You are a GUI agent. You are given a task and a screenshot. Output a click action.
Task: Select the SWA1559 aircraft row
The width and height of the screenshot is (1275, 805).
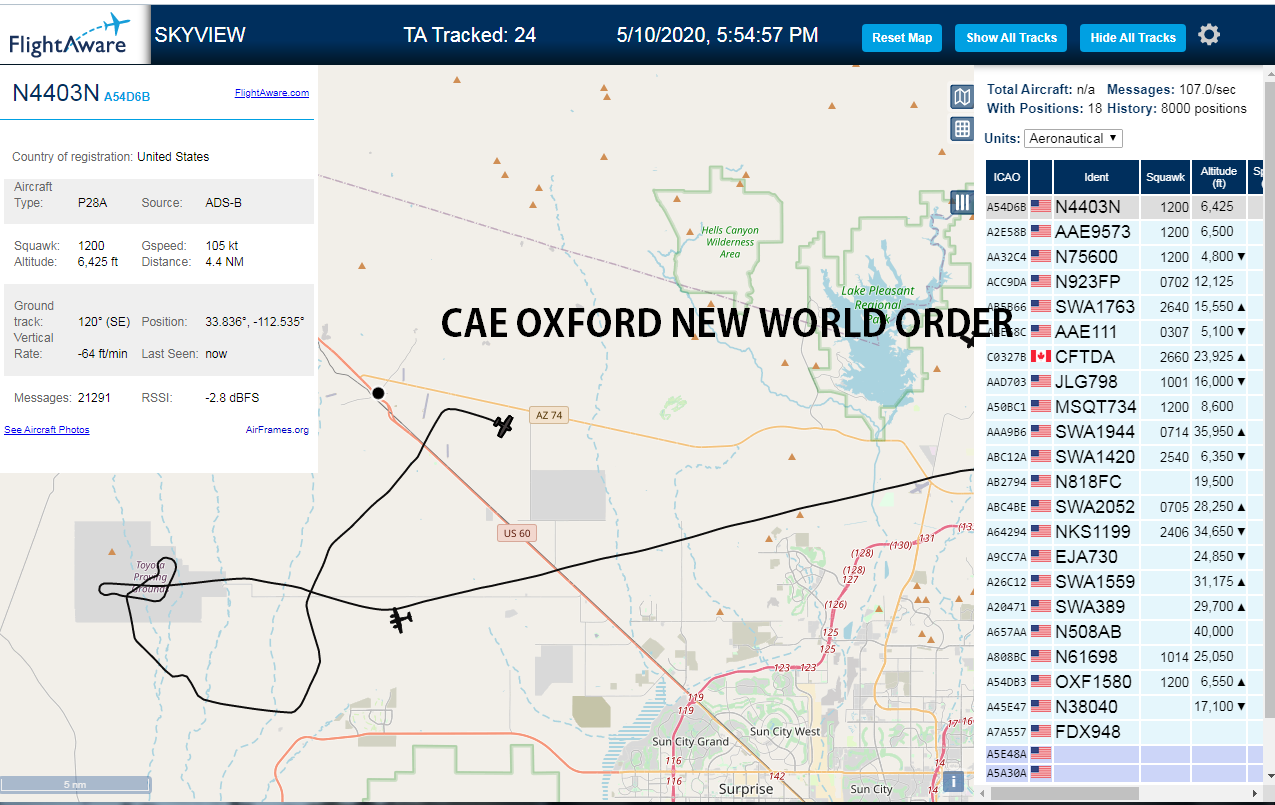(1123, 582)
